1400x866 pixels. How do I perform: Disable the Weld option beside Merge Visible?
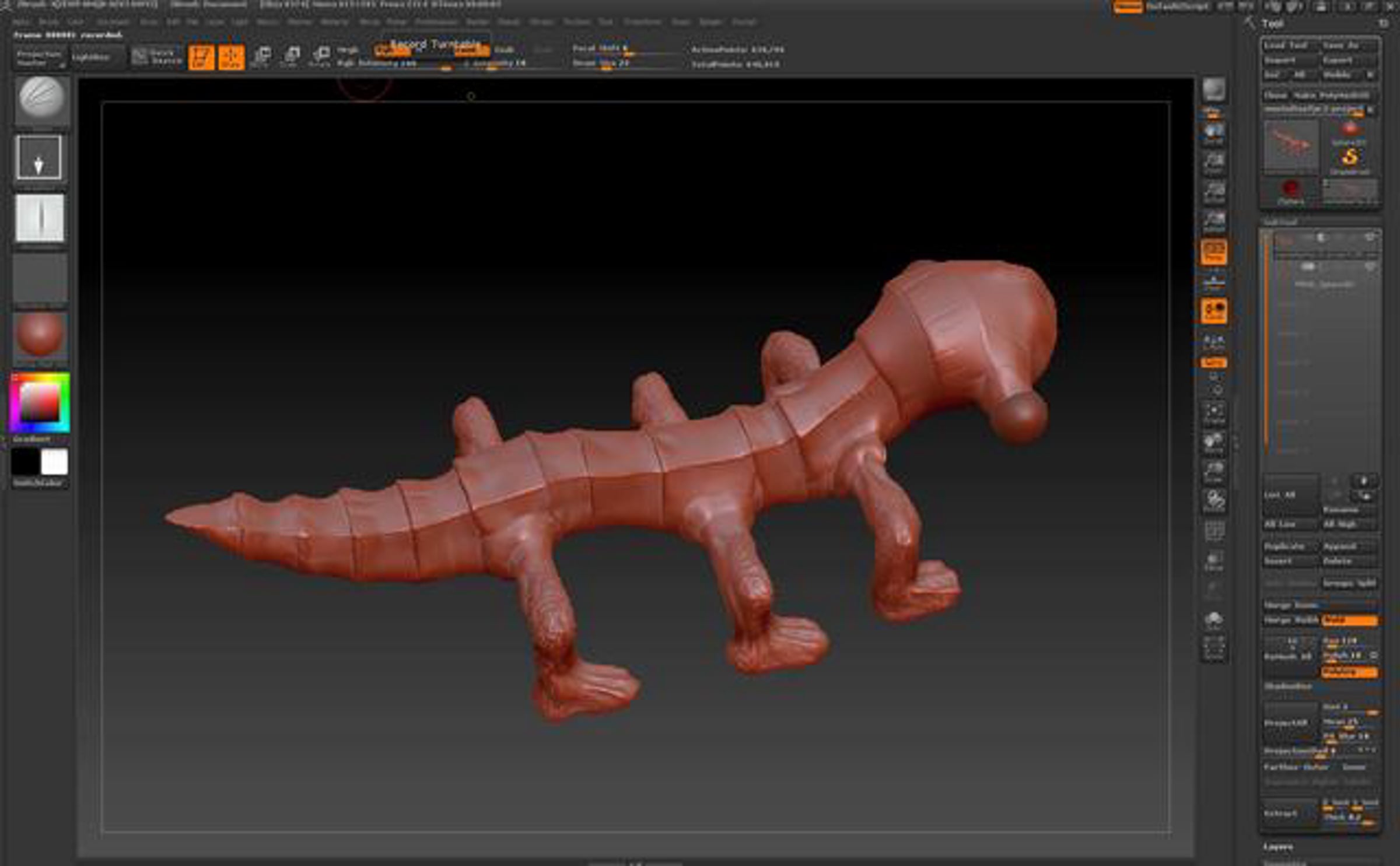pyautogui.click(x=1349, y=620)
